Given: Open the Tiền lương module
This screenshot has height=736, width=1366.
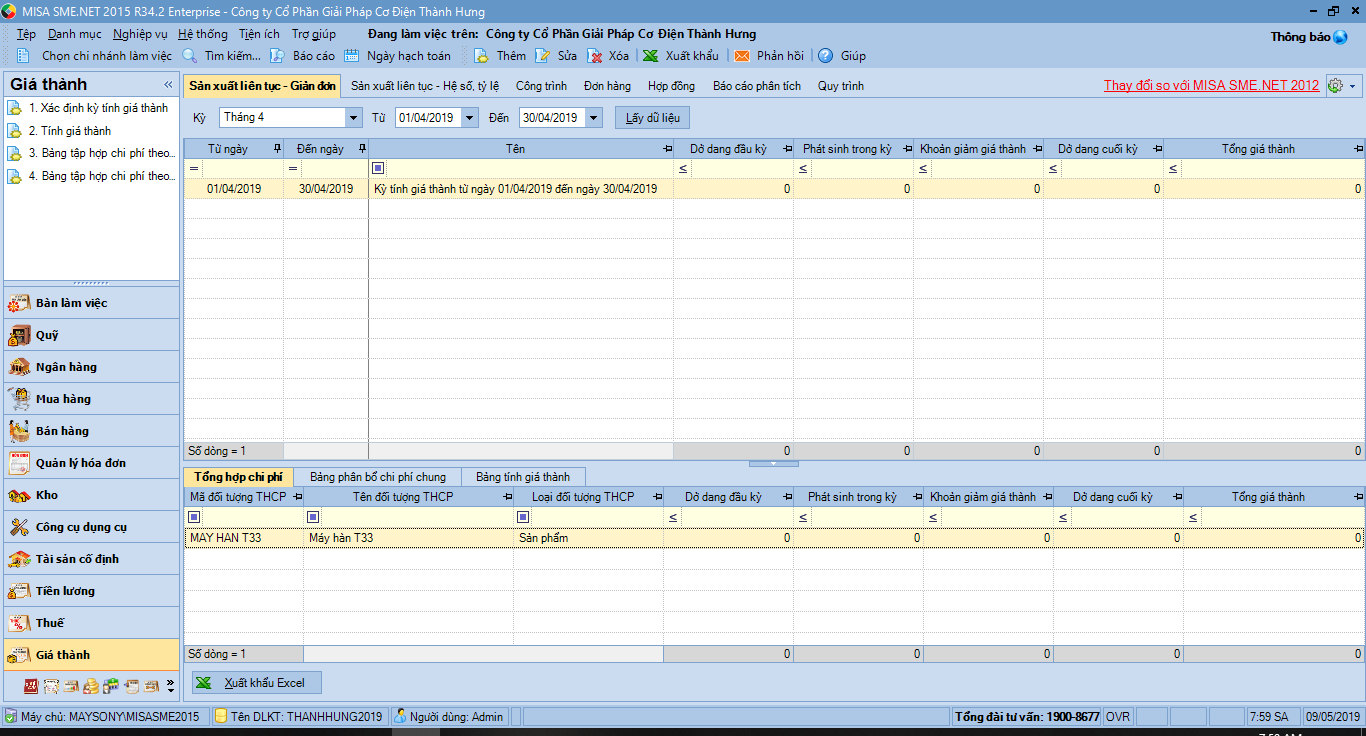Looking at the screenshot, I should pos(91,591).
